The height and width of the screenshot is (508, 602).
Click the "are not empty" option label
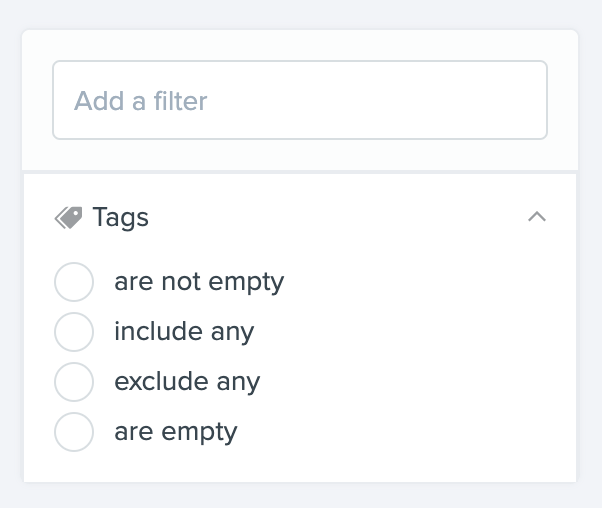[199, 282]
